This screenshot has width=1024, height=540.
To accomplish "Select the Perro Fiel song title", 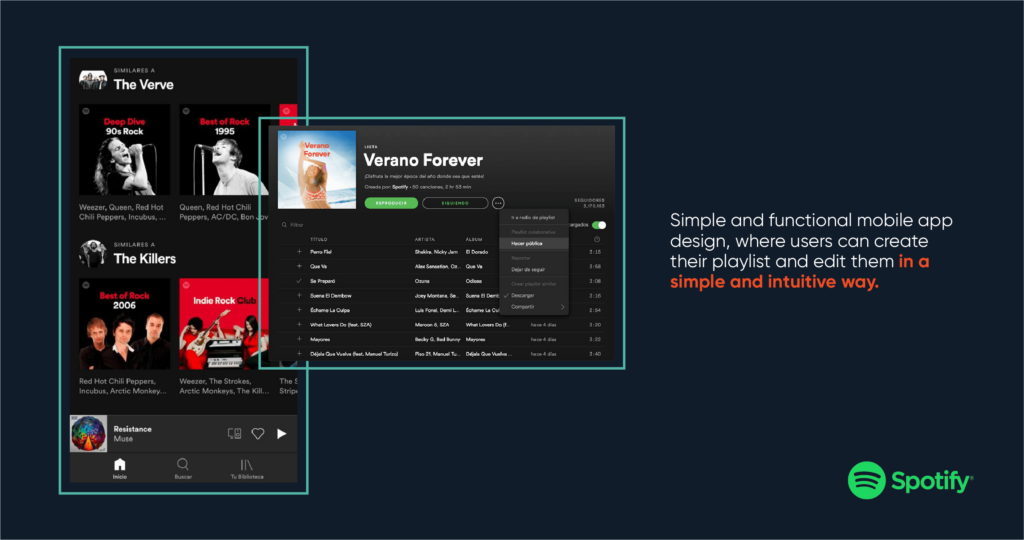I will (x=321, y=251).
